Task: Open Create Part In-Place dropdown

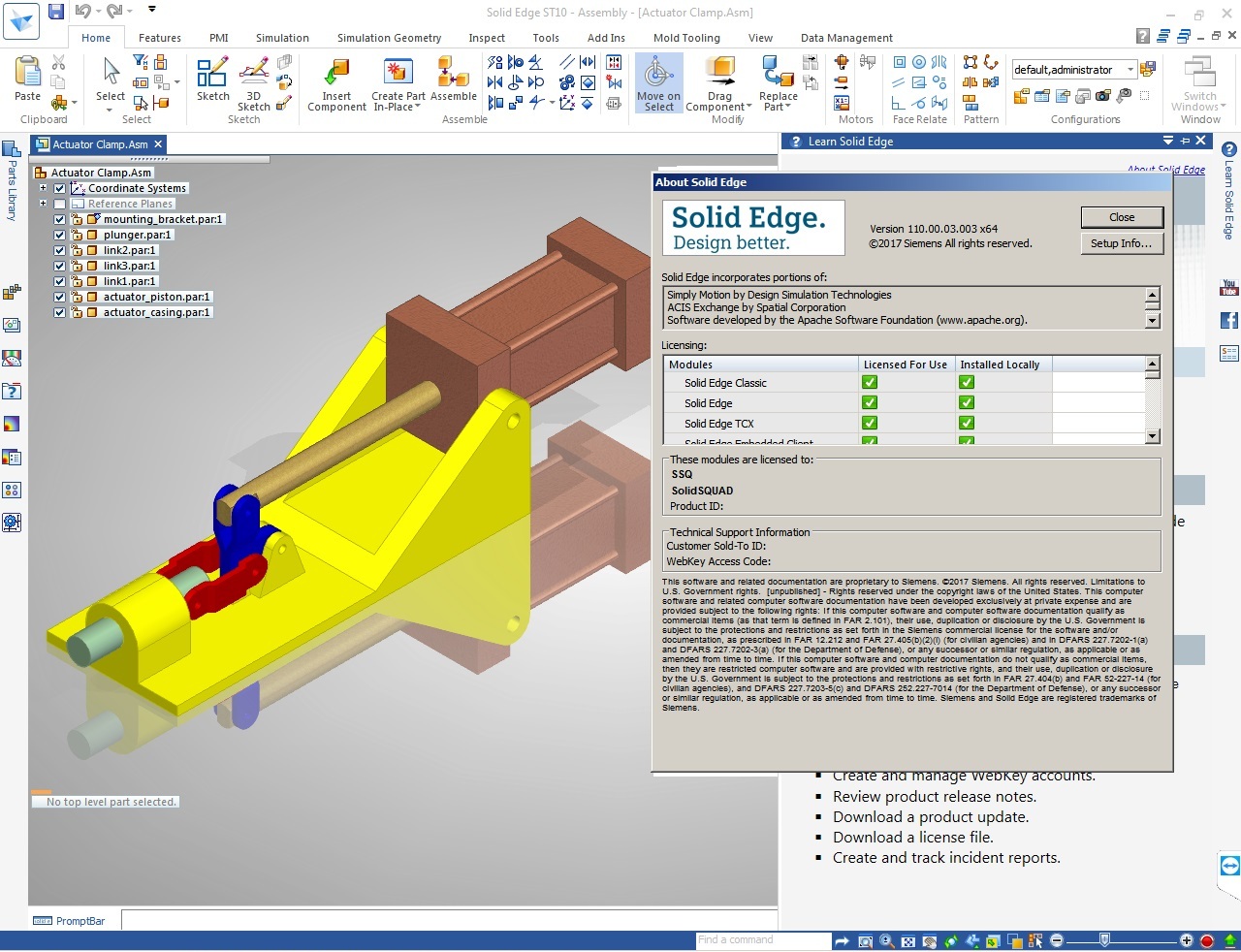Action: tap(418, 107)
